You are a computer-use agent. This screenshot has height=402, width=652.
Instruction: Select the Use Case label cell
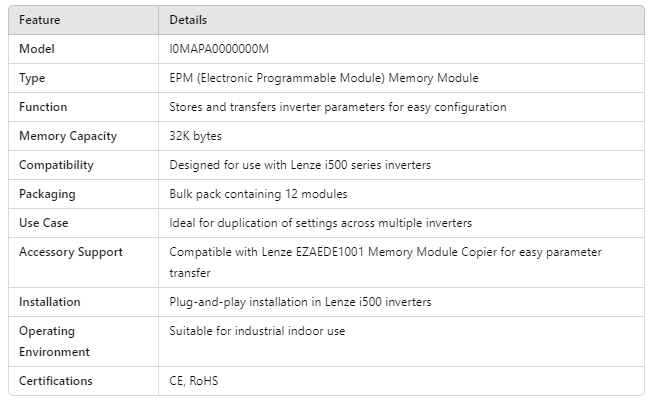tap(44, 223)
